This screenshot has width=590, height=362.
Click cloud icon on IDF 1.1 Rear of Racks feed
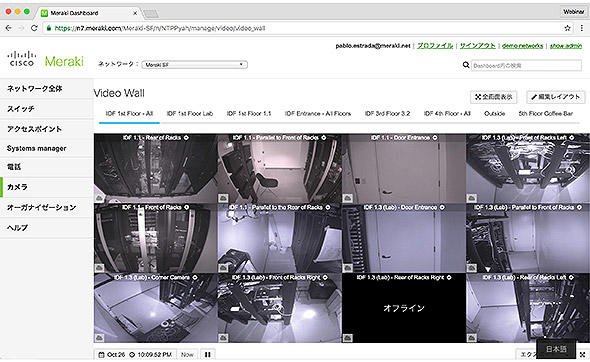click(99, 198)
